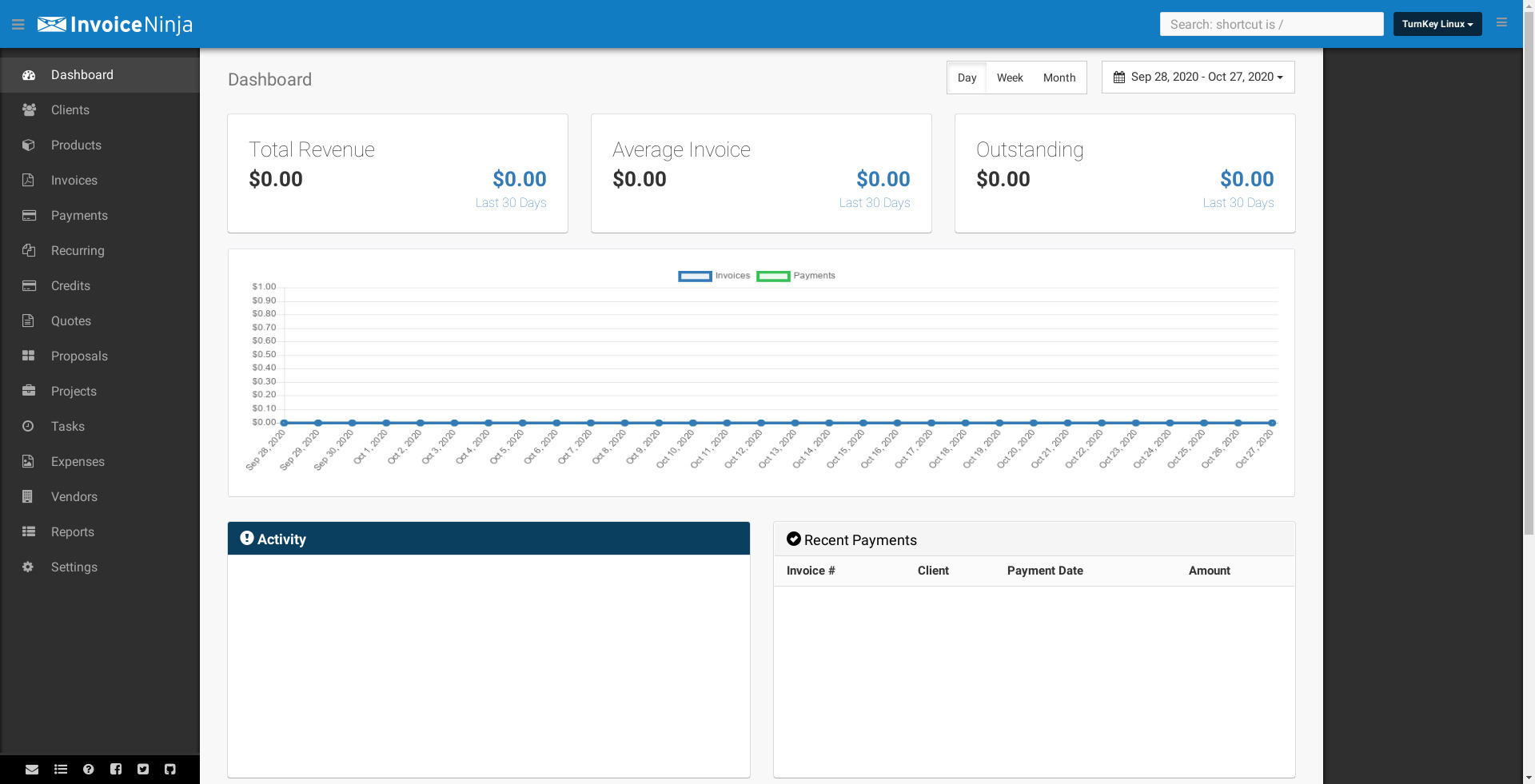The width and height of the screenshot is (1535, 784).
Task: Switch chart grouping to Day
Action: tap(967, 78)
